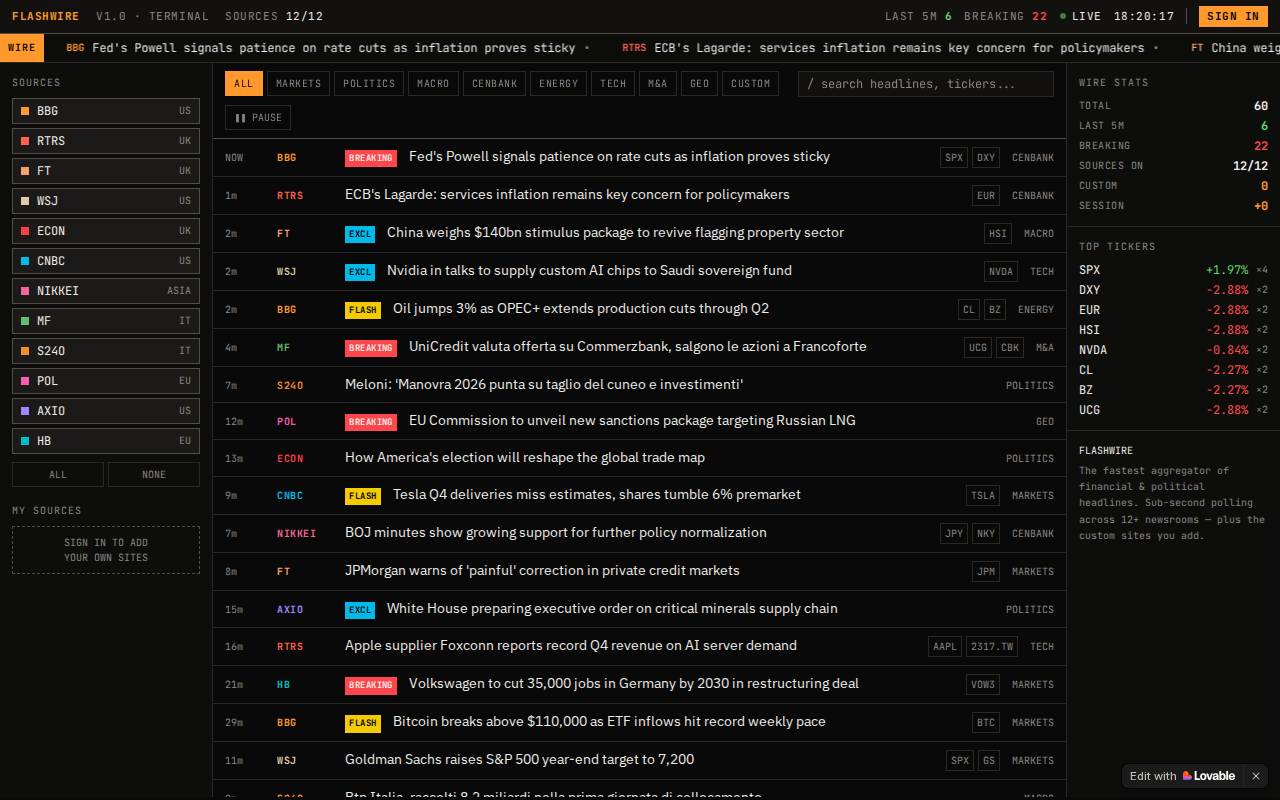Click EXCL badge on White House headline
Screen dimensions: 1280x800
tap(360, 610)
